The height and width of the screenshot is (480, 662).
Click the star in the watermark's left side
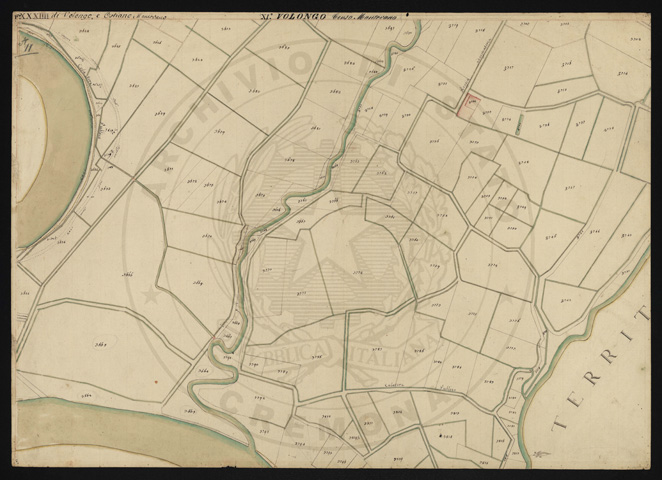tap(152, 296)
